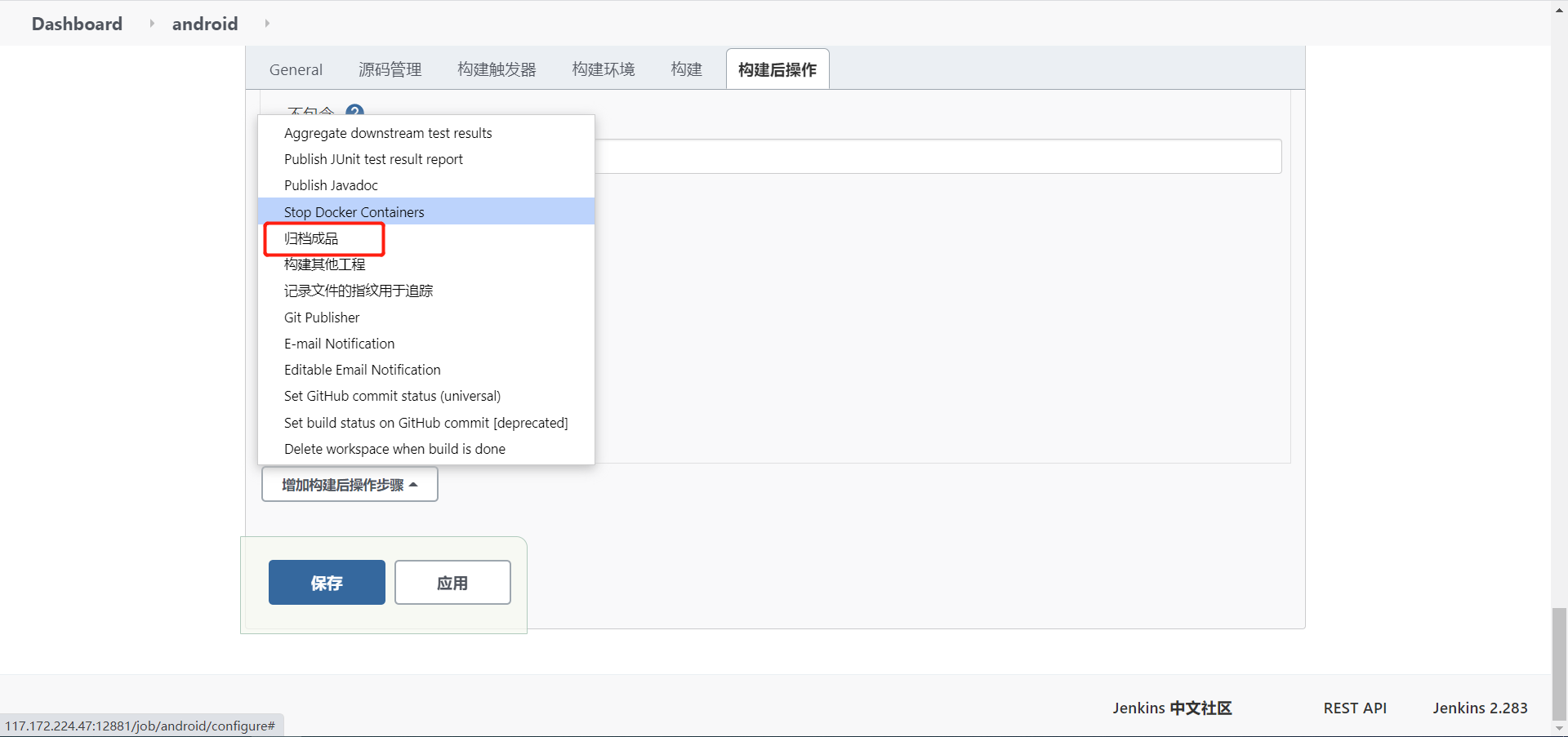The height and width of the screenshot is (737, 1568).
Task: Select the 构建后操作 tab
Action: [777, 69]
